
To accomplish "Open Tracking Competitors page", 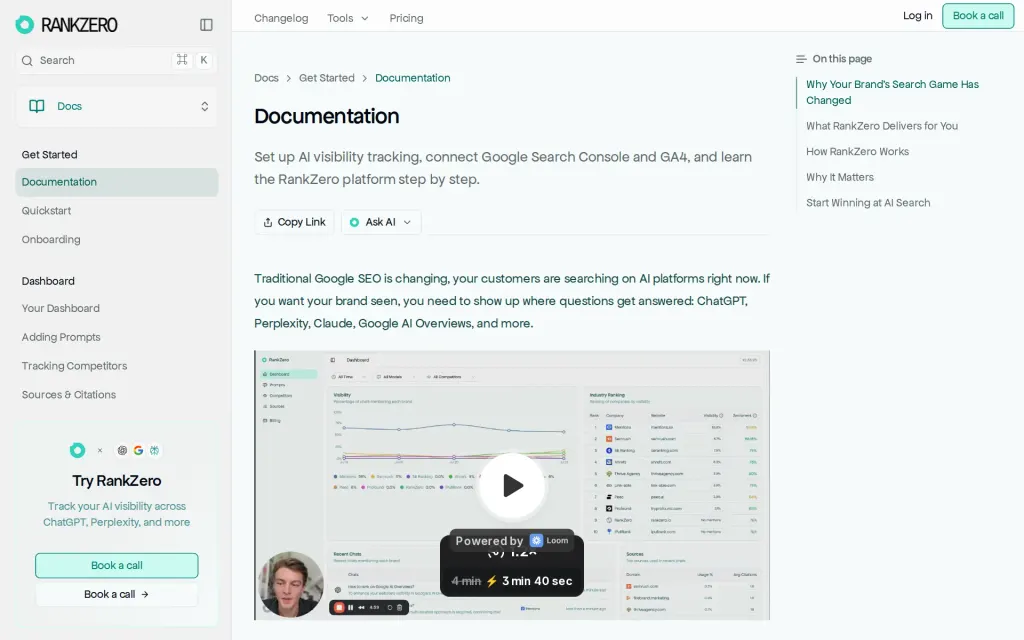I will coord(74,366).
